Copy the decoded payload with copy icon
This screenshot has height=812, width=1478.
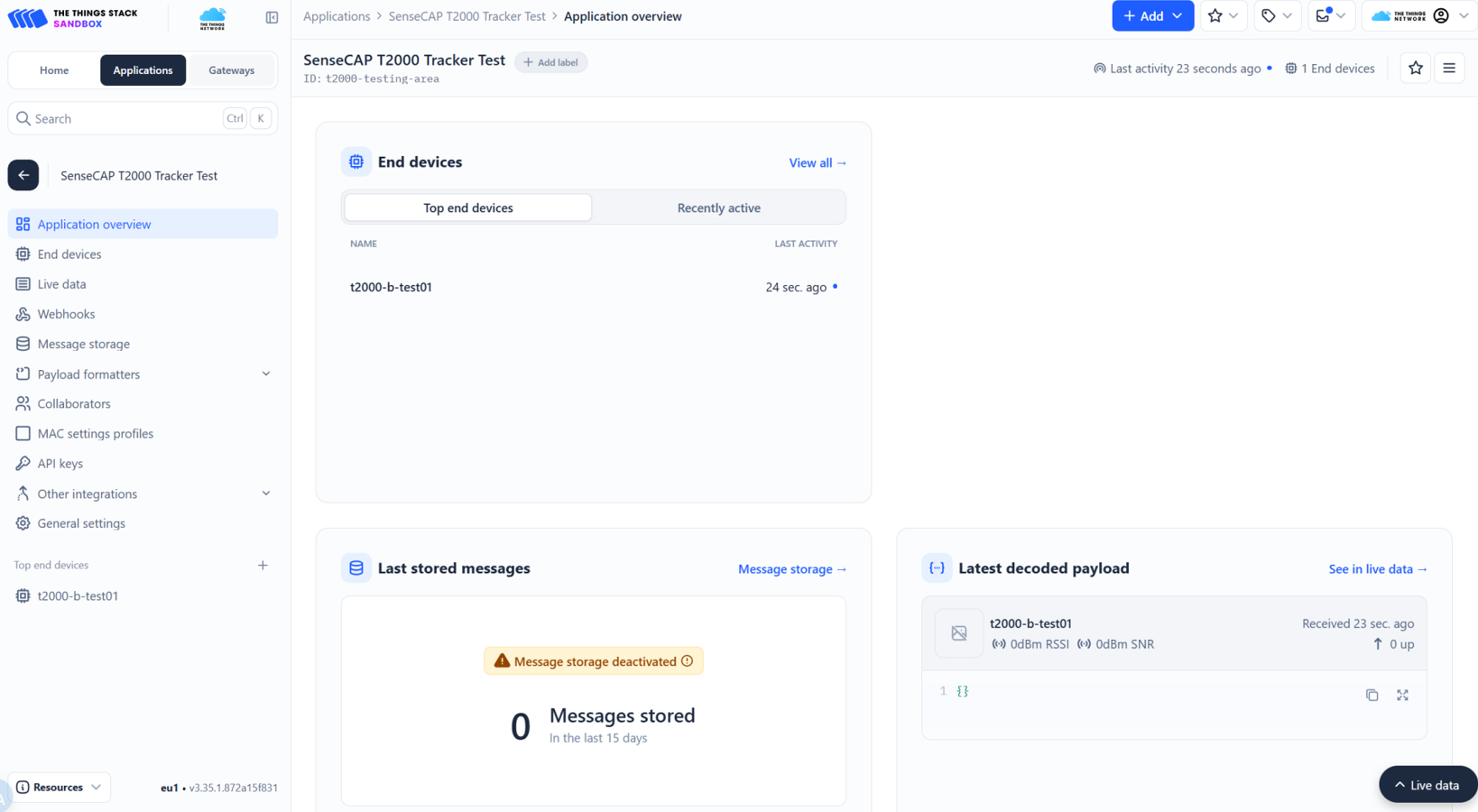1372,695
